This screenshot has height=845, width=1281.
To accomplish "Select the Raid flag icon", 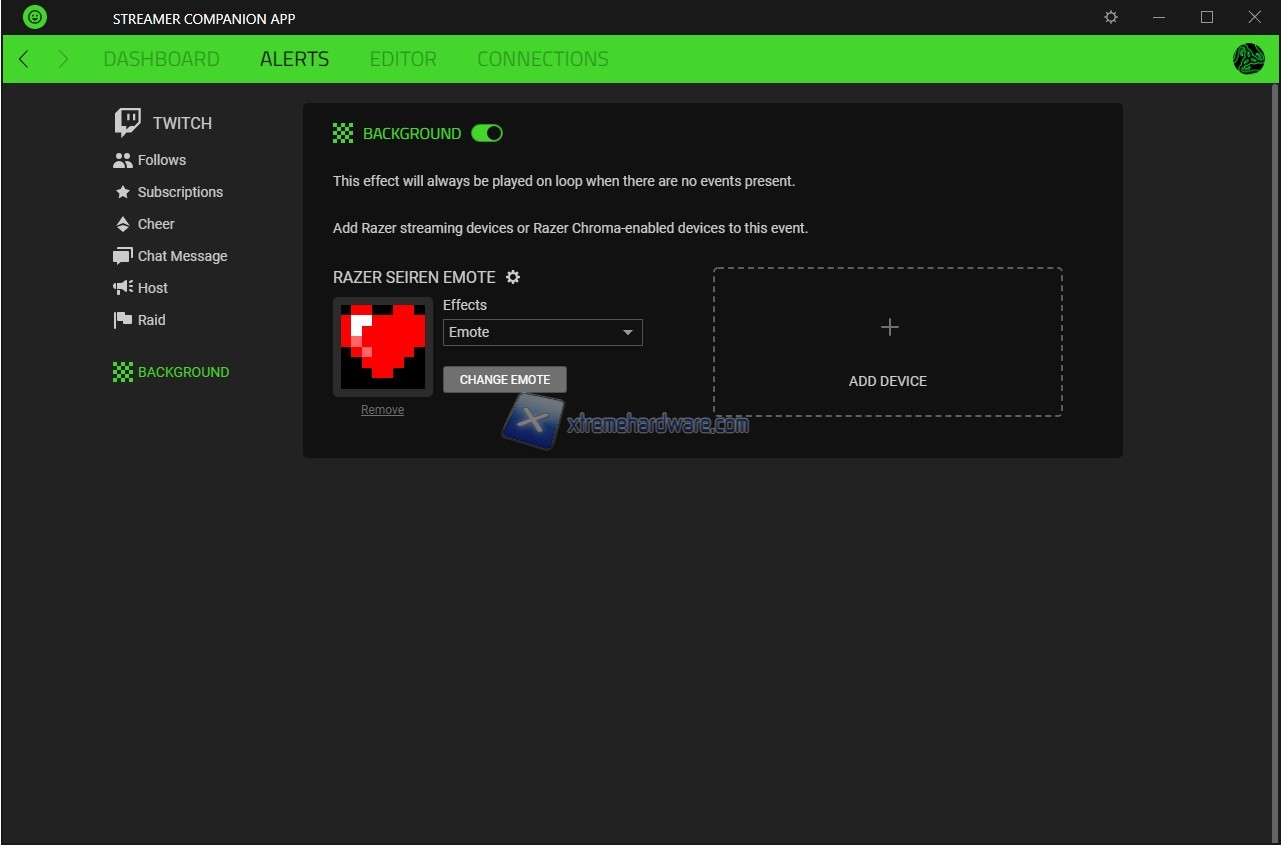I will [x=123, y=320].
